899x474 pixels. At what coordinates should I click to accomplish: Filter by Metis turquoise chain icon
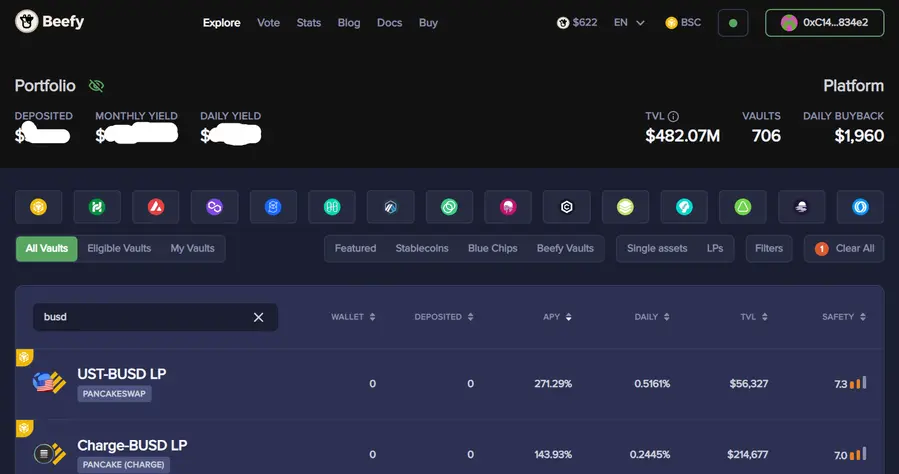click(684, 207)
